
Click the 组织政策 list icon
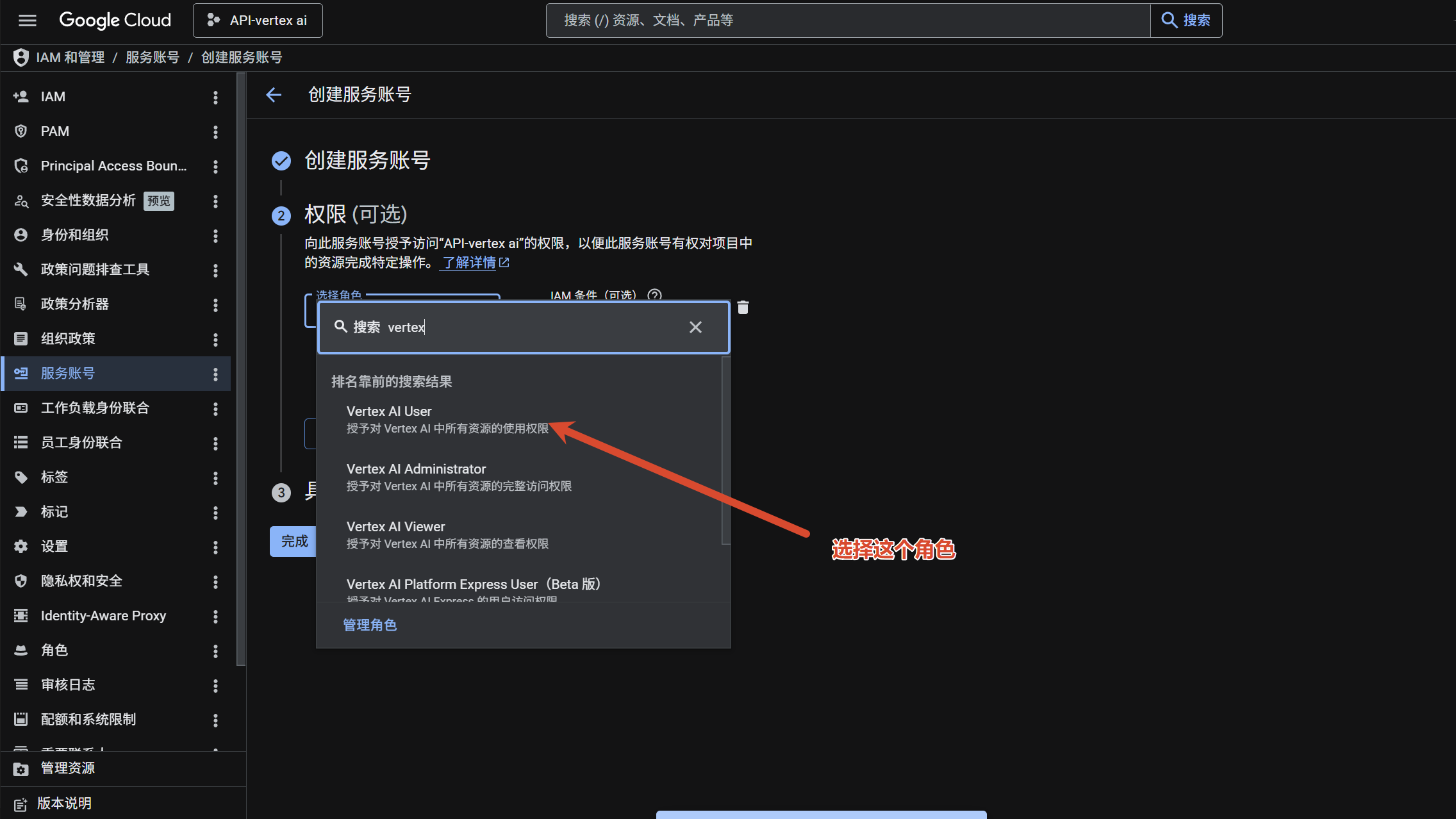click(21, 339)
